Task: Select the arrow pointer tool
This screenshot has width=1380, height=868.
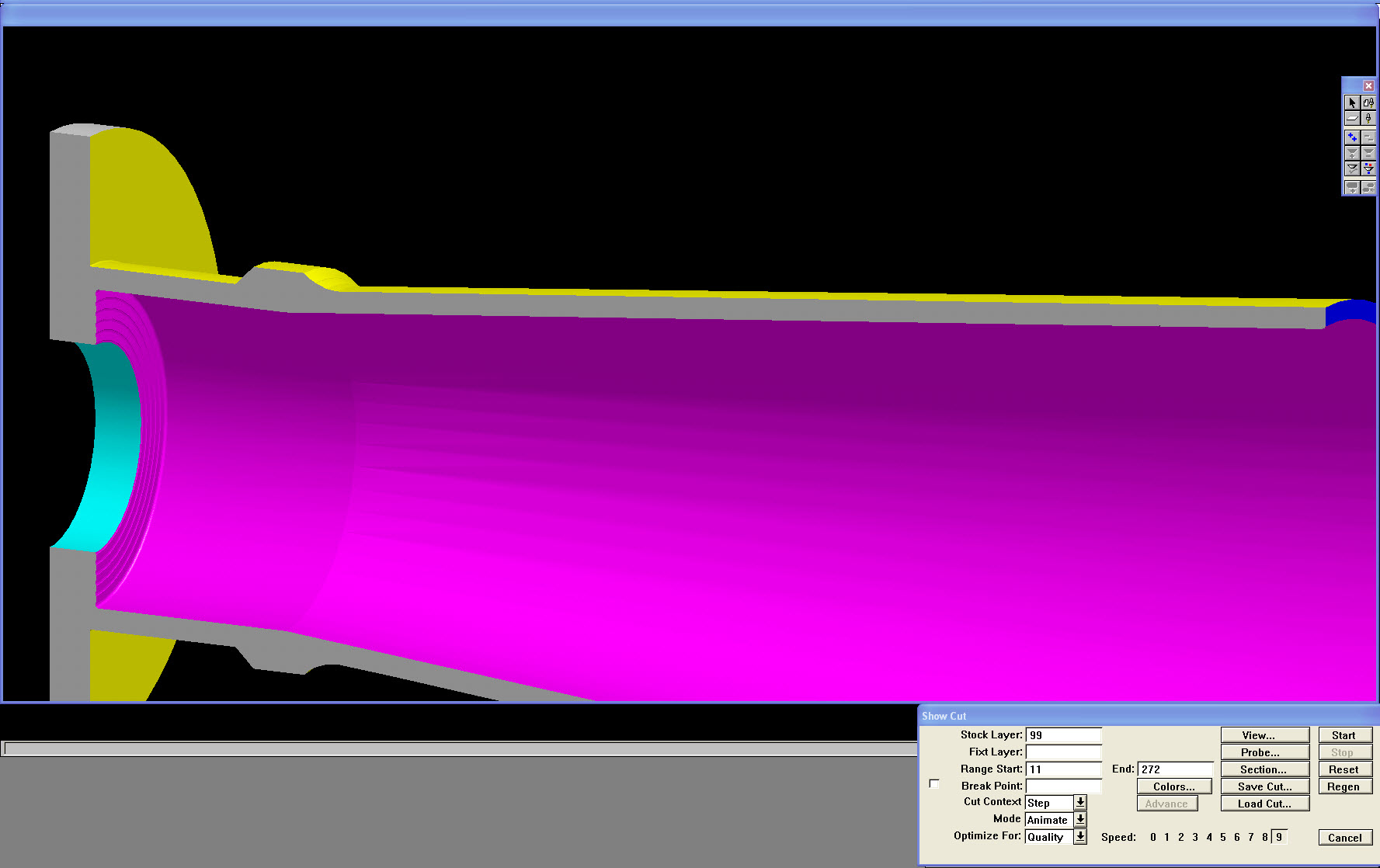Action: [x=1352, y=102]
